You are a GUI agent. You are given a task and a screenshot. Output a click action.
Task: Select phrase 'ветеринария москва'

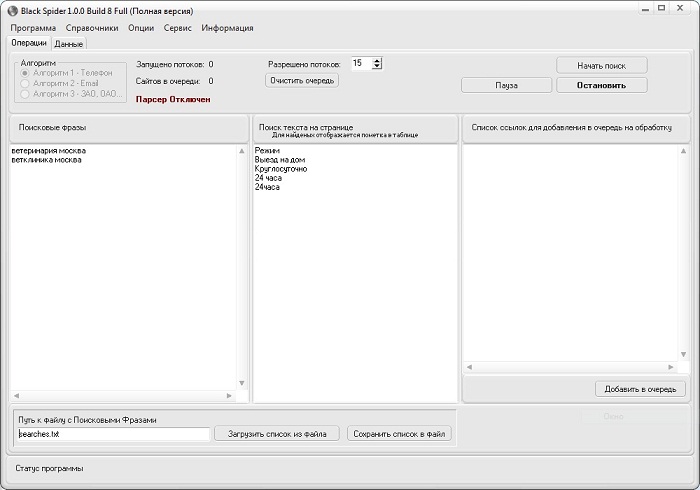[49, 151]
